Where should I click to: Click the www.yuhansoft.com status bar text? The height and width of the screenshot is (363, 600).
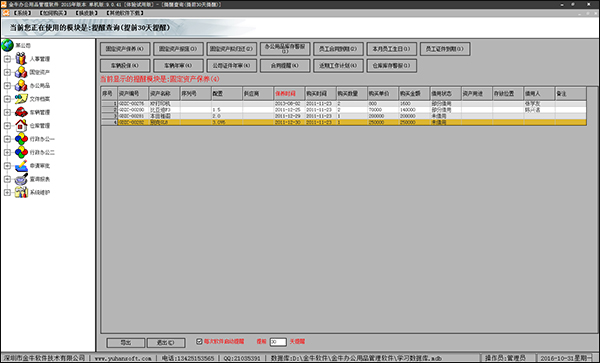(123, 358)
